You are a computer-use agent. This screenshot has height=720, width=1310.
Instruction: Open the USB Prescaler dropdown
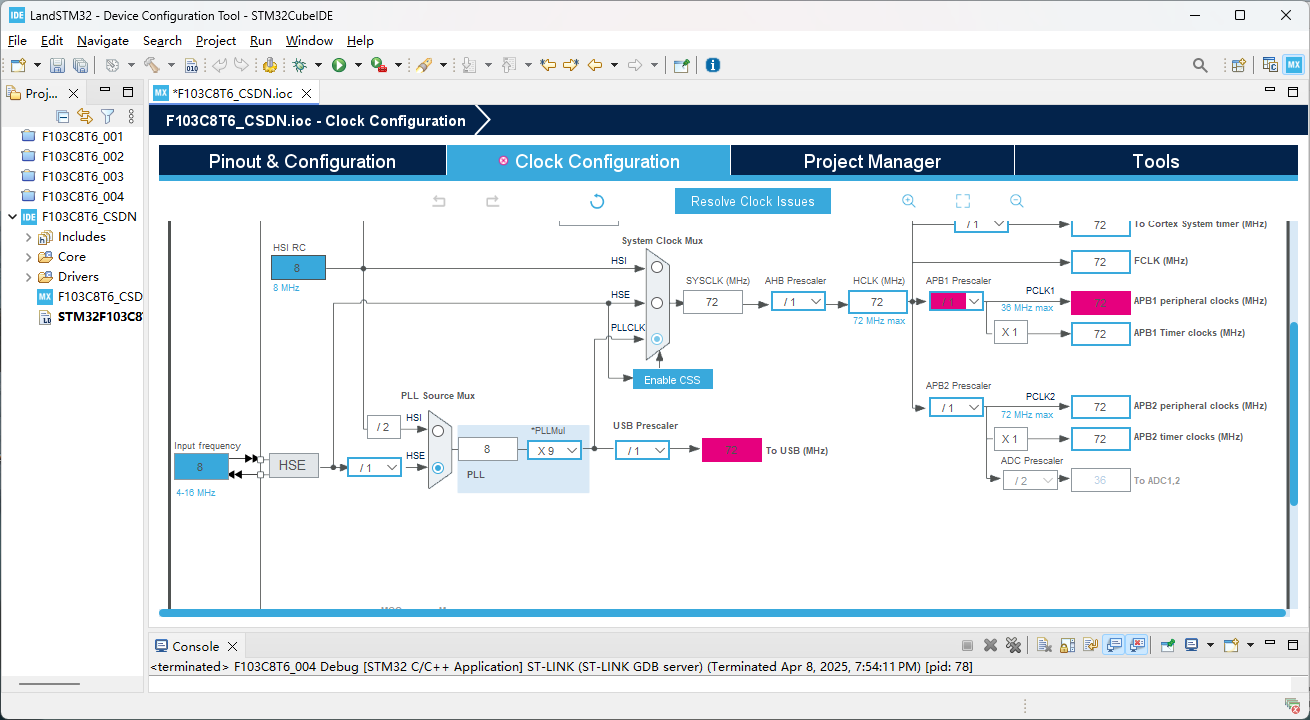(641, 450)
